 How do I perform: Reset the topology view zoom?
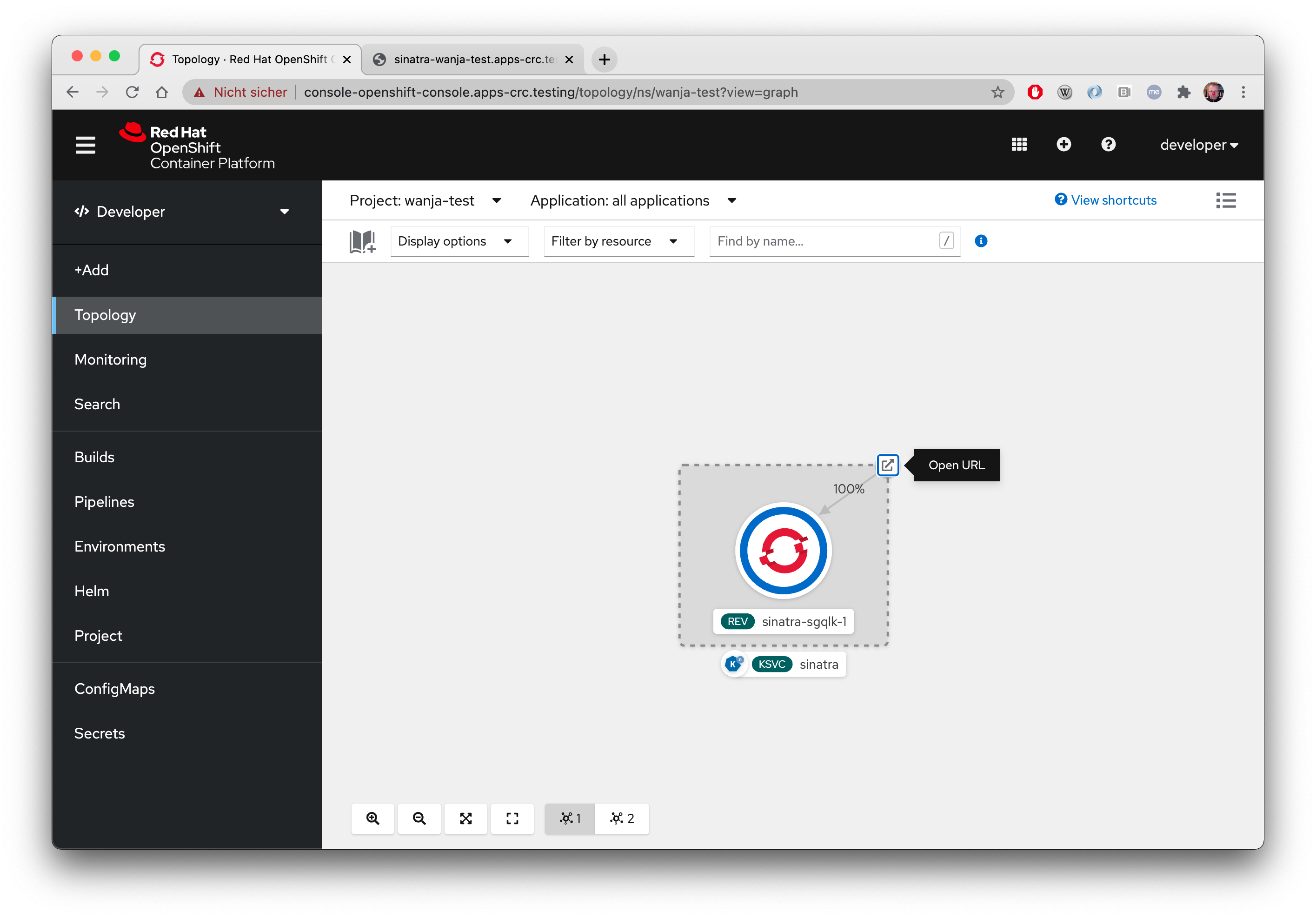coord(512,819)
